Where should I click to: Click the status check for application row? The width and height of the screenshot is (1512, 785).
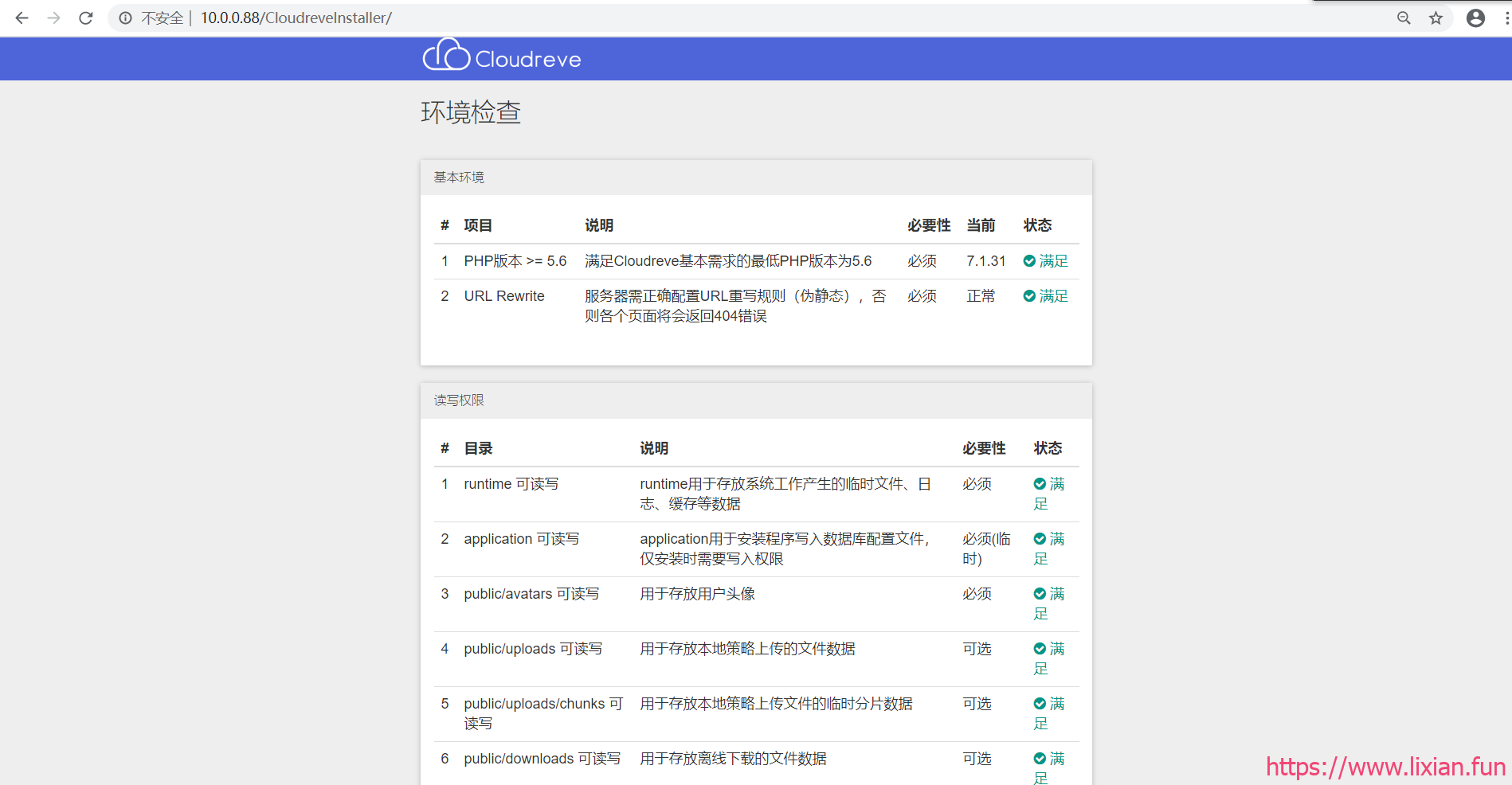1040,539
